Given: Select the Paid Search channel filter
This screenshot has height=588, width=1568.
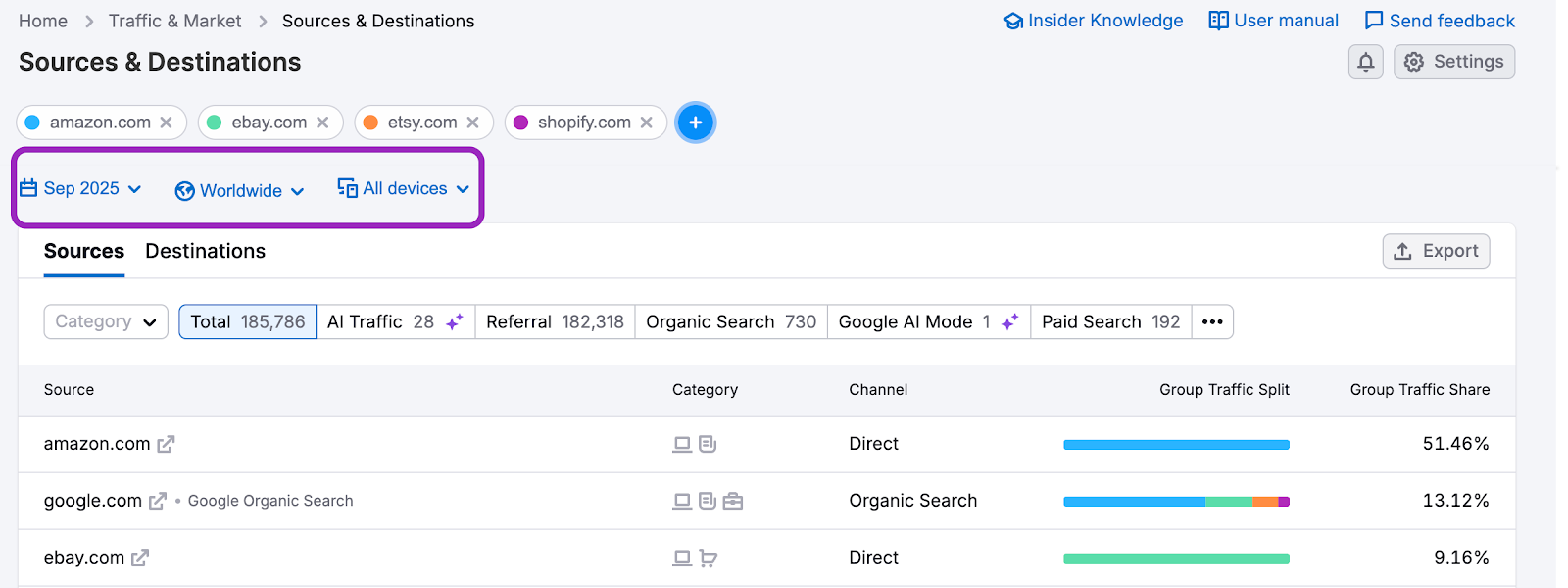Looking at the screenshot, I should [1110, 321].
